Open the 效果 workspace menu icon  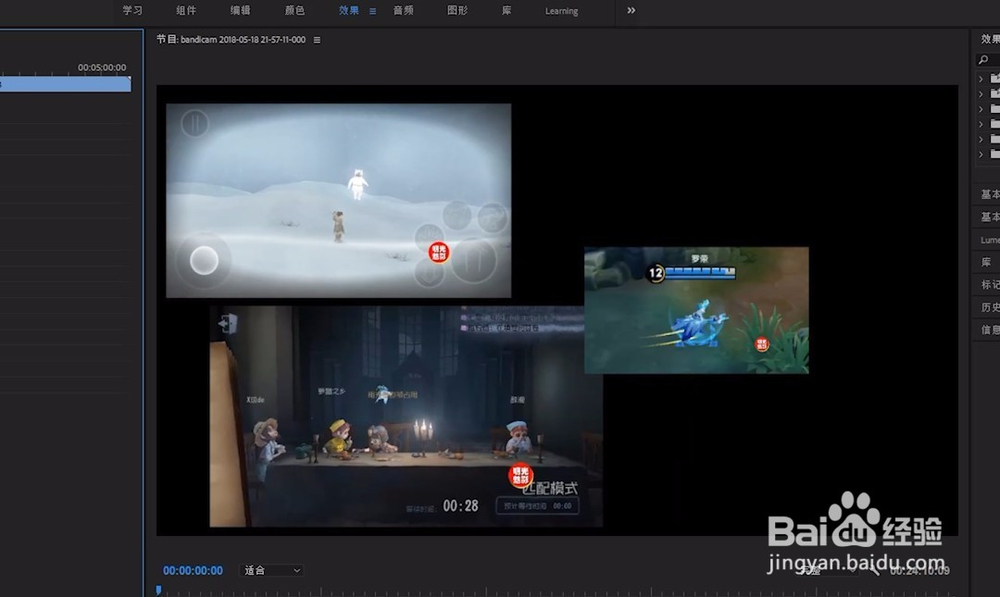372,11
